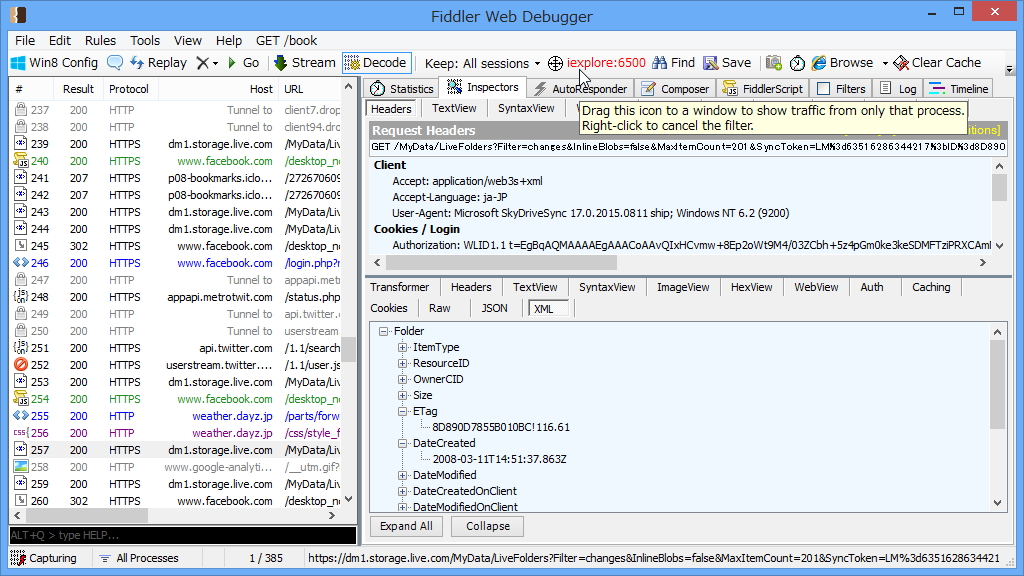Collapse the DateCreated node
This screenshot has height=576, width=1024.
pos(403,443)
